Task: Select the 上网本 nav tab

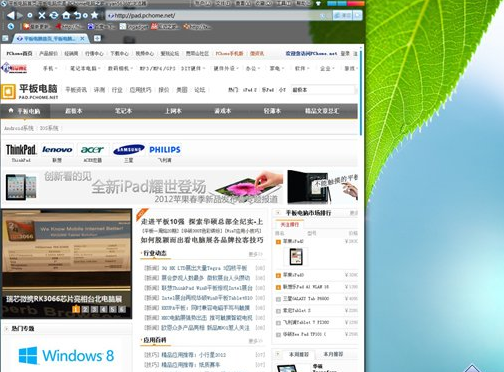Action: pos(173,111)
